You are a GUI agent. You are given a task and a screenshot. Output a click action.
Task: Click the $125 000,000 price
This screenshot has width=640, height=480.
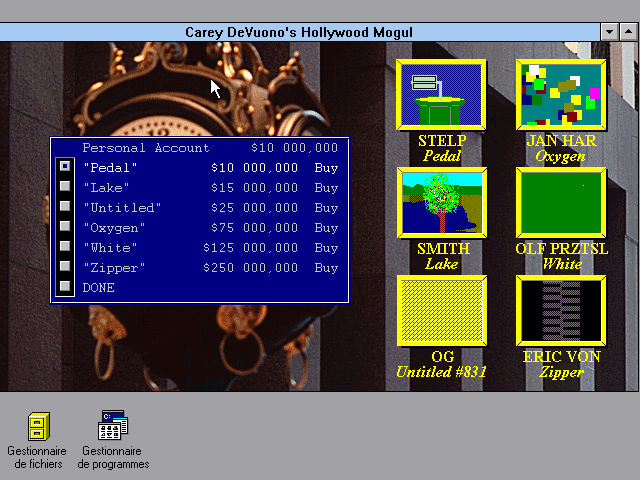251,248
